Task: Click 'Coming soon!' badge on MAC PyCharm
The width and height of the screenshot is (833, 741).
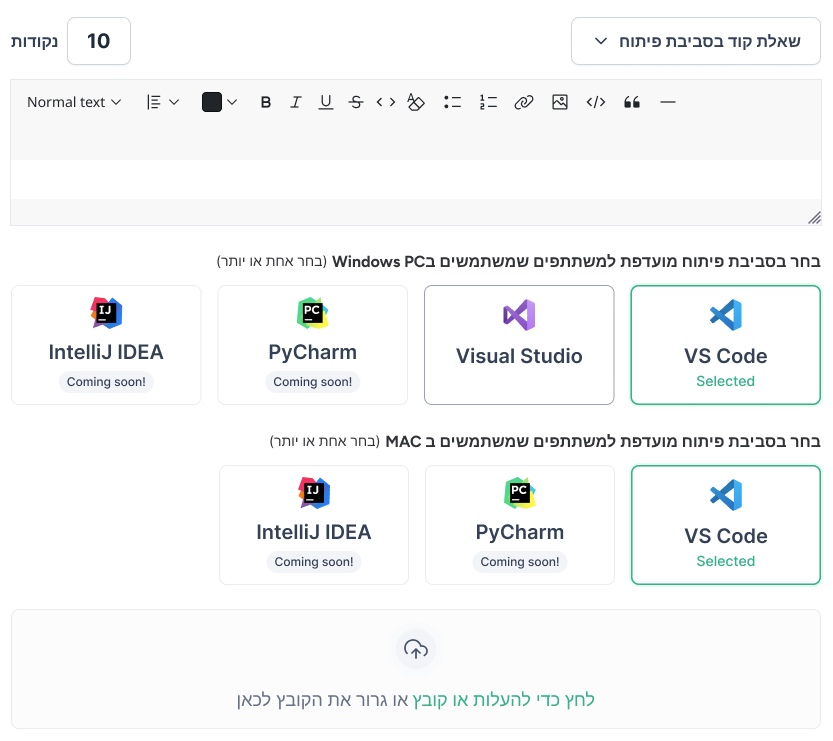Action: [x=520, y=562]
